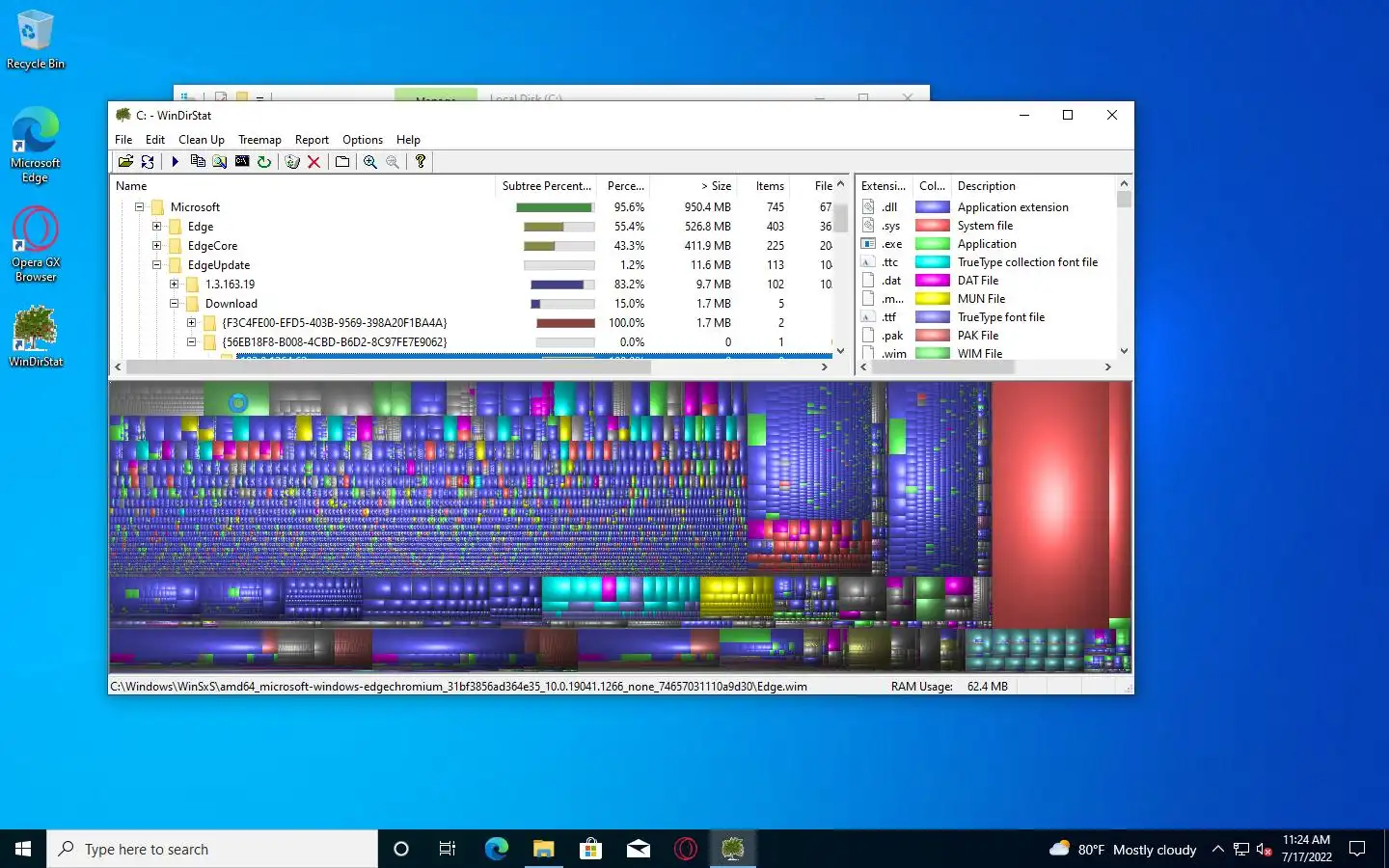Image resolution: width=1389 pixels, height=868 pixels.
Task: Open Task View from the taskbar
Action: pos(448,849)
